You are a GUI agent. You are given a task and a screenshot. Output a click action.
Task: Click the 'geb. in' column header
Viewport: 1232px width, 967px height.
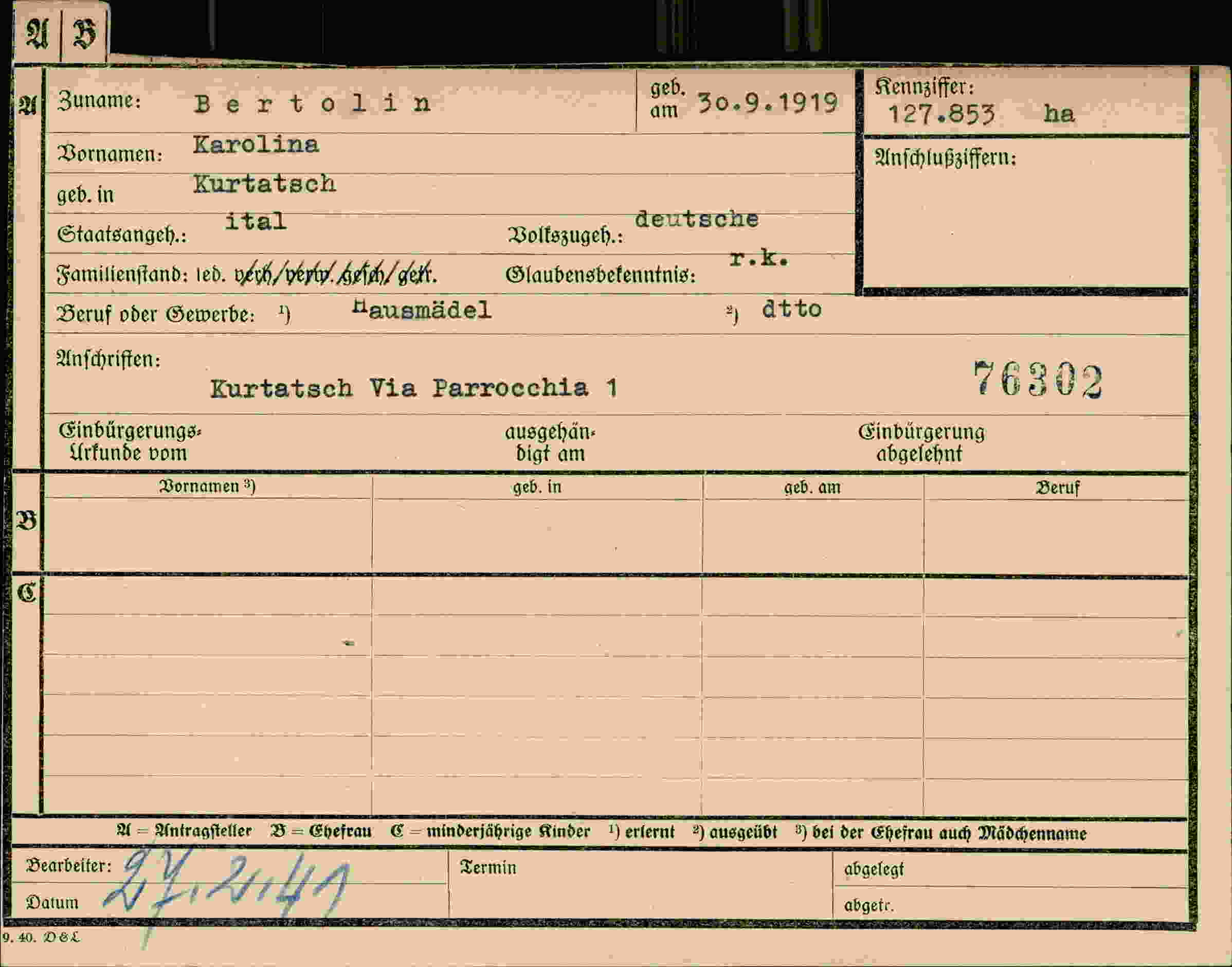[x=537, y=487]
